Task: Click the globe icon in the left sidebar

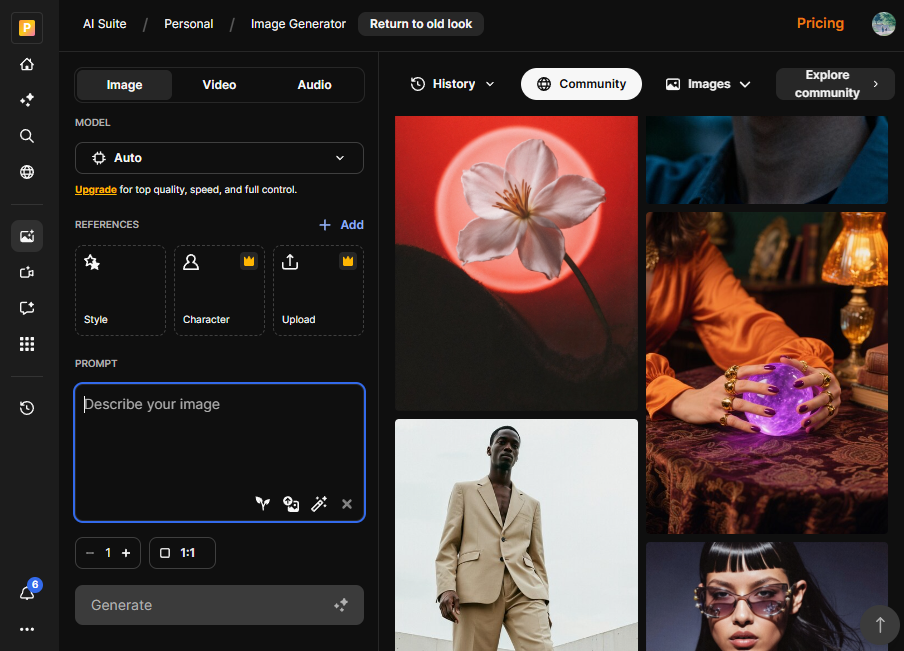Action: 27,172
